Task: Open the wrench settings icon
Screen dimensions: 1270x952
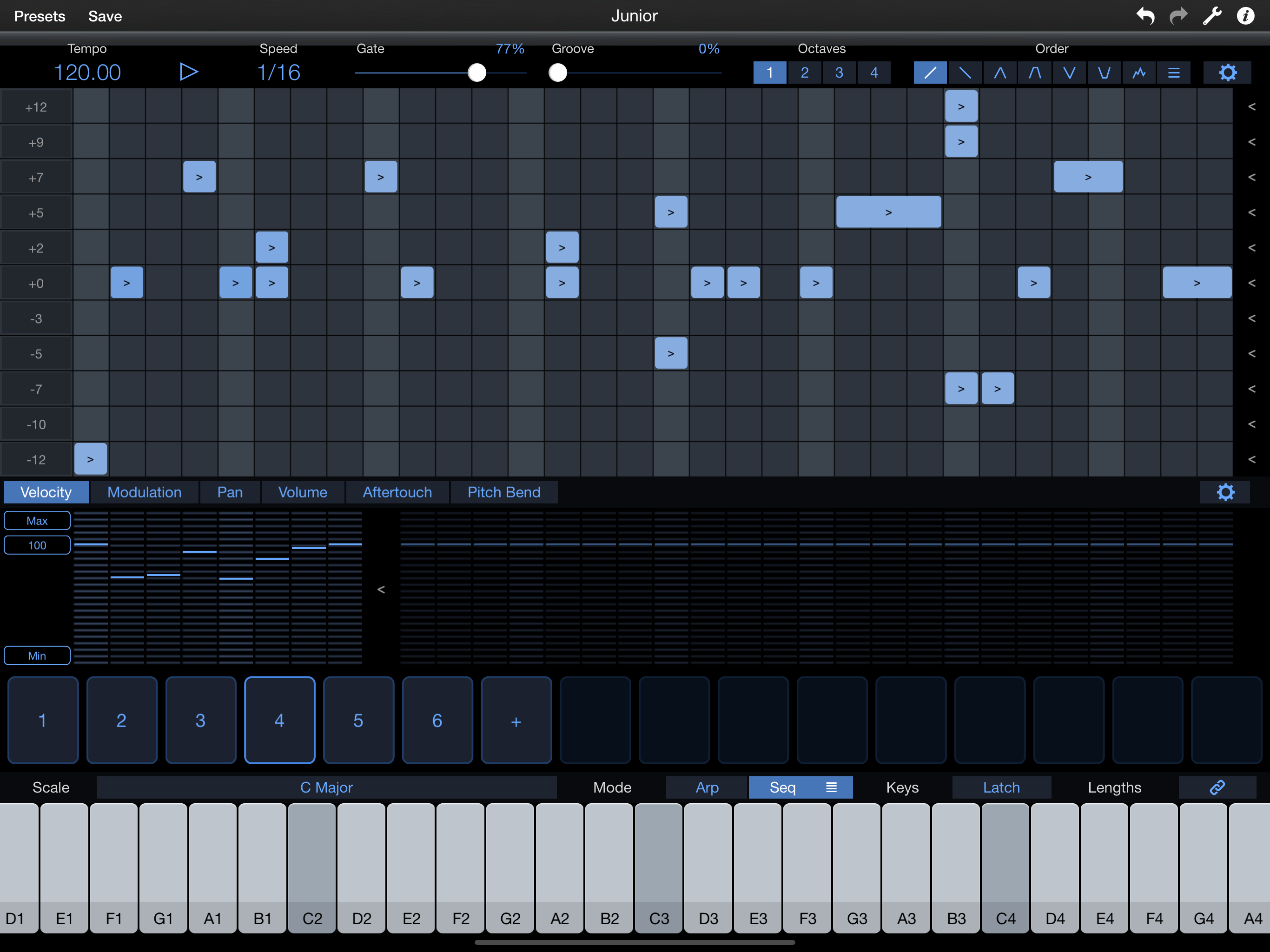Action: (1211, 16)
